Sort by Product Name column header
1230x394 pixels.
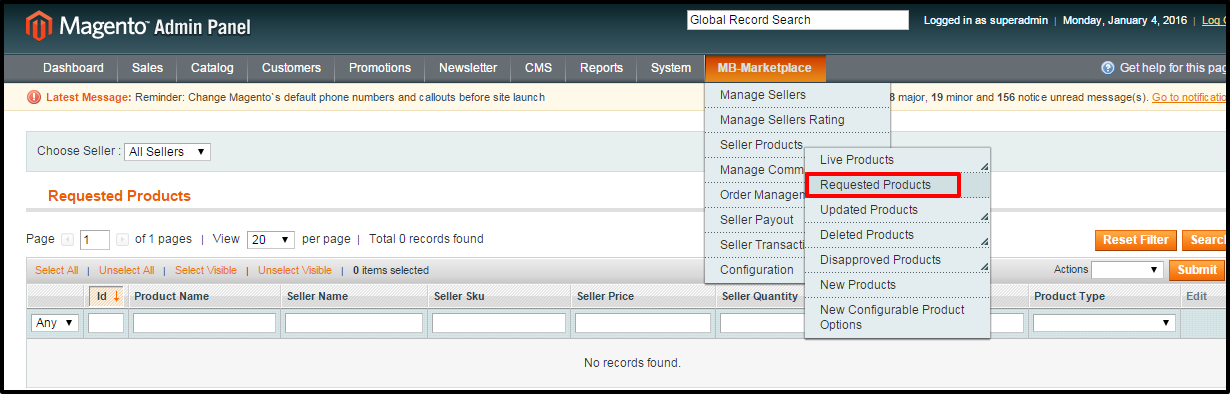[172, 296]
